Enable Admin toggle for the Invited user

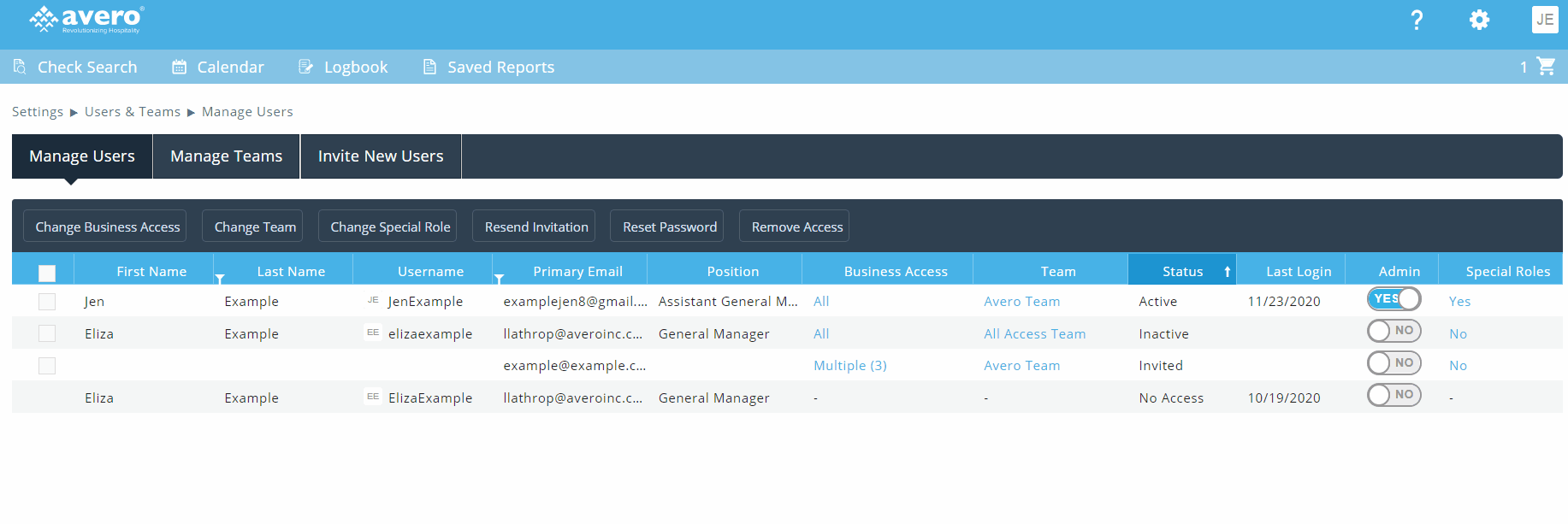point(1393,362)
